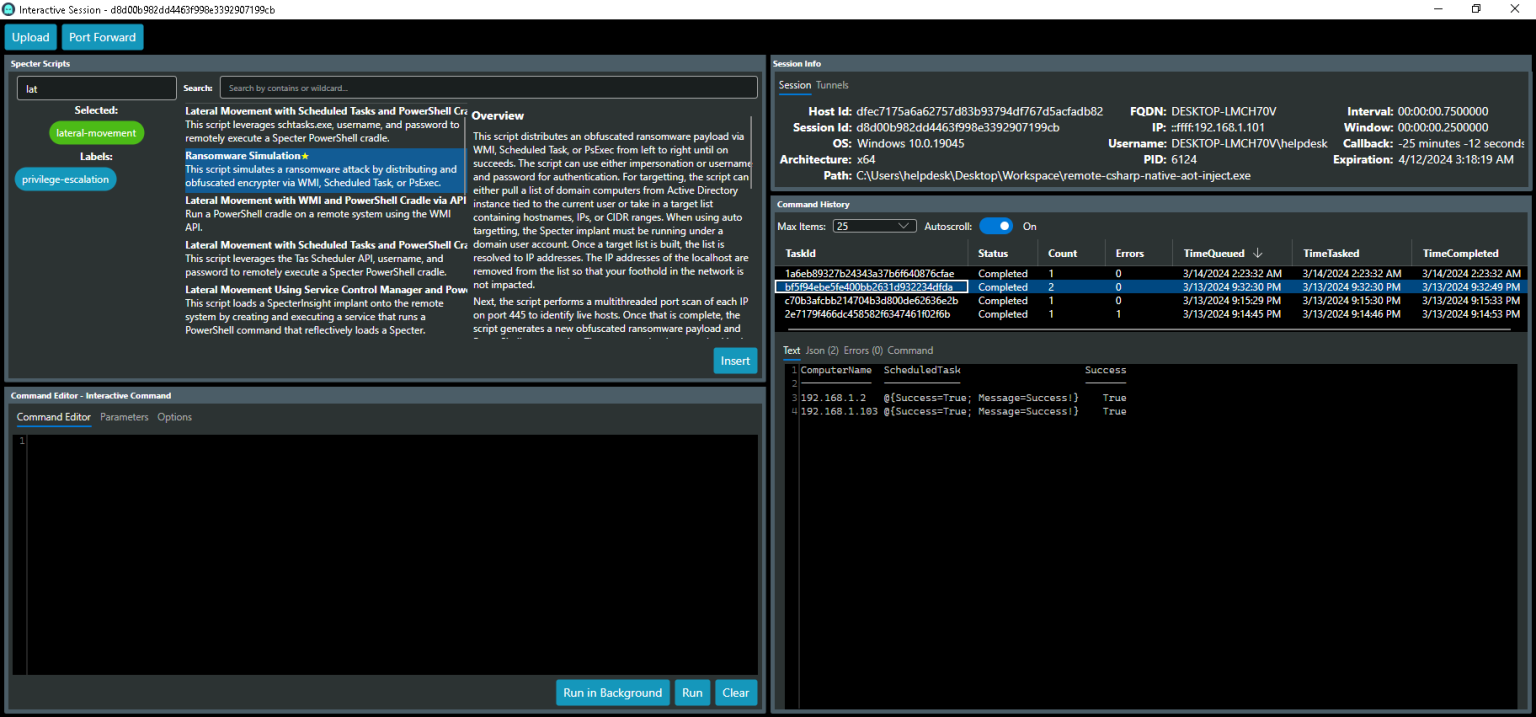Sort by the Errors column header

(x=1139, y=253)
